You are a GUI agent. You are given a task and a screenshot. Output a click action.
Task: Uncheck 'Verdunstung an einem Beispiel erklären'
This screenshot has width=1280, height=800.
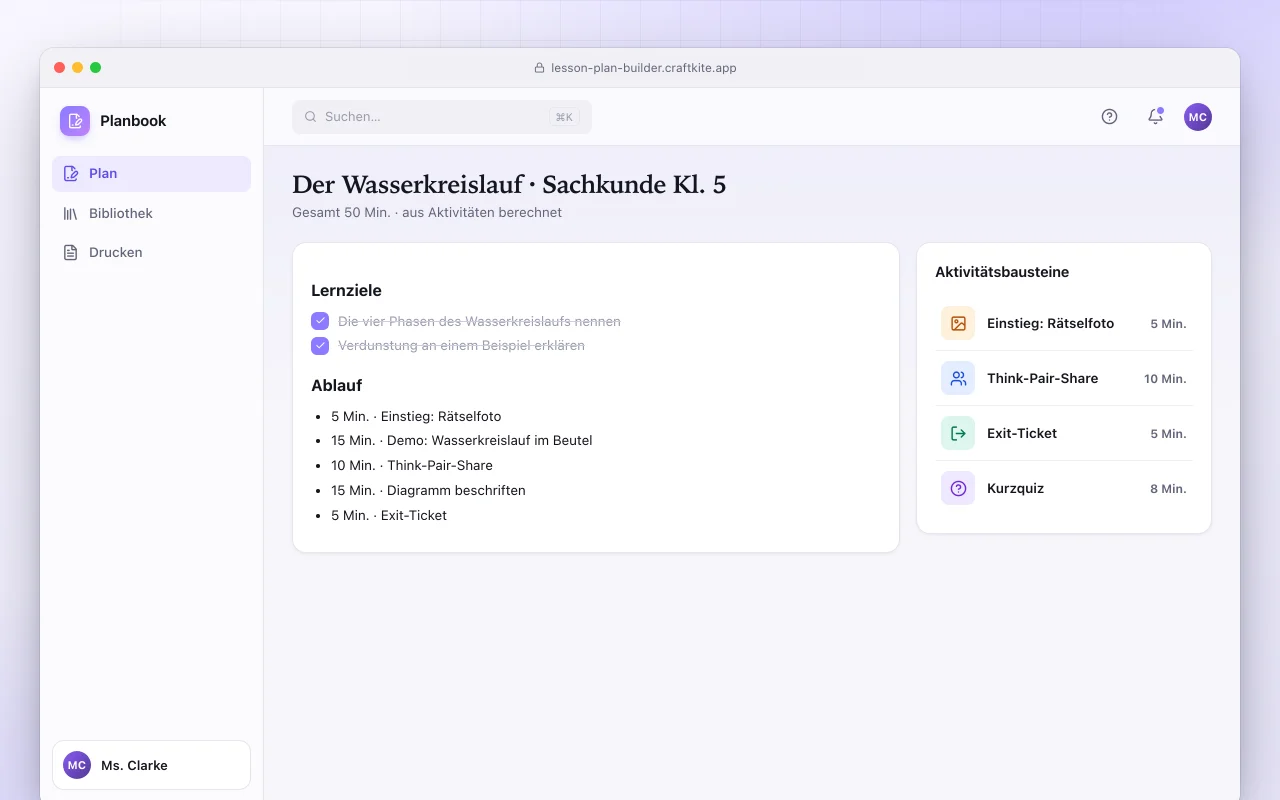coord(320,346)
